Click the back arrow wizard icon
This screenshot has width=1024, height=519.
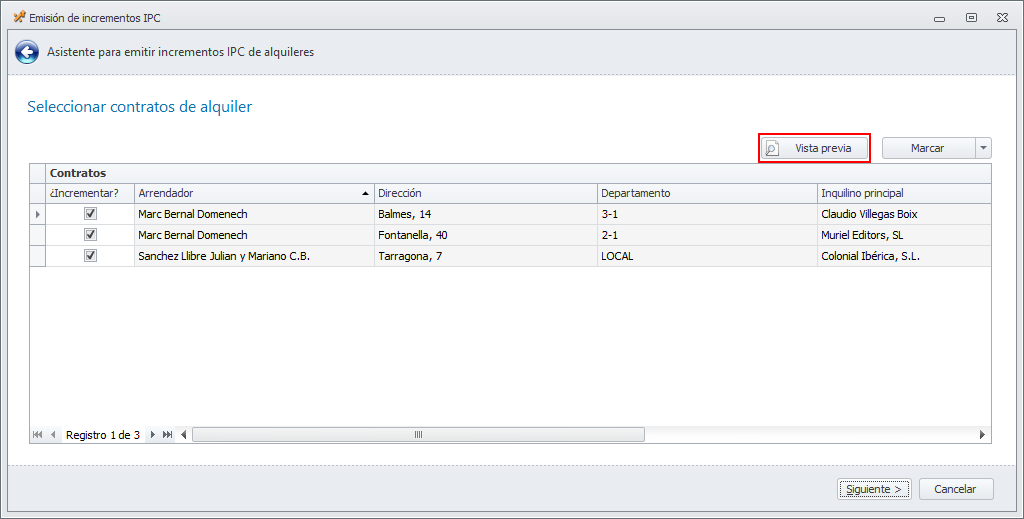[x=27, y=52]
